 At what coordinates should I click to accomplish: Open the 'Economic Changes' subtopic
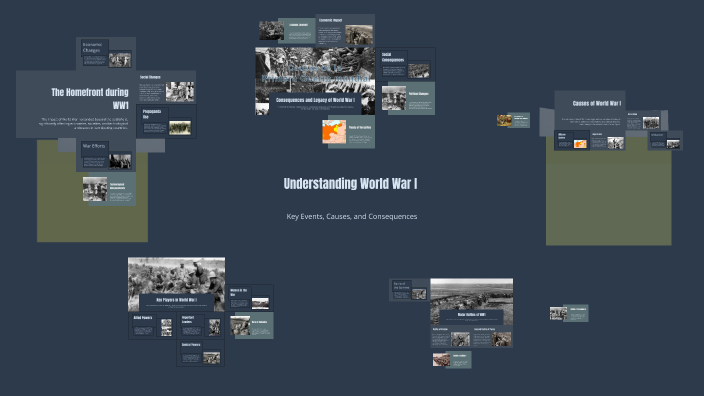[x=106, y=53]
